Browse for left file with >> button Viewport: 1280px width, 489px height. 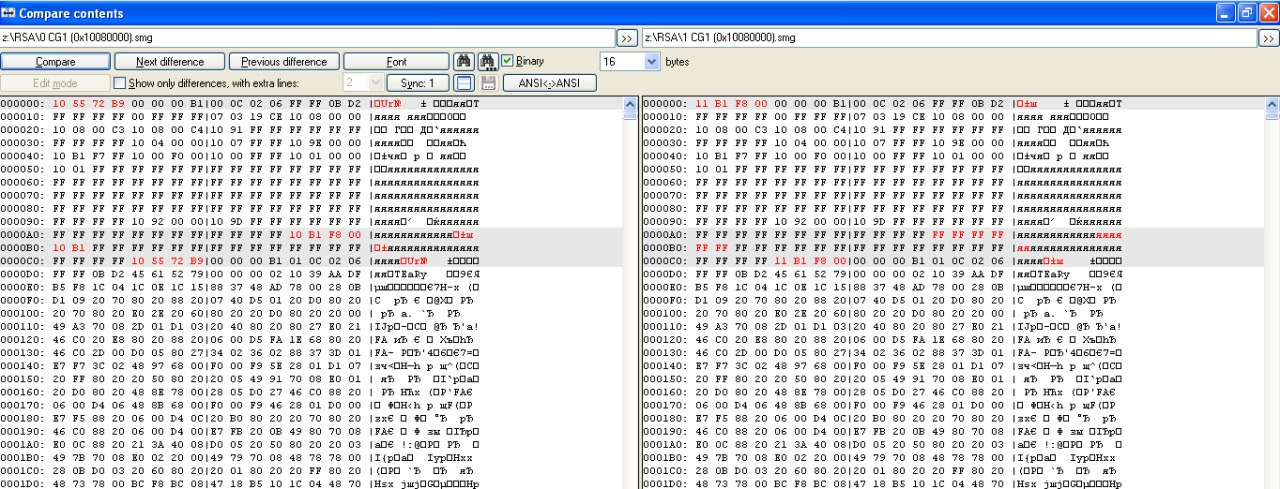coord(627,38)
